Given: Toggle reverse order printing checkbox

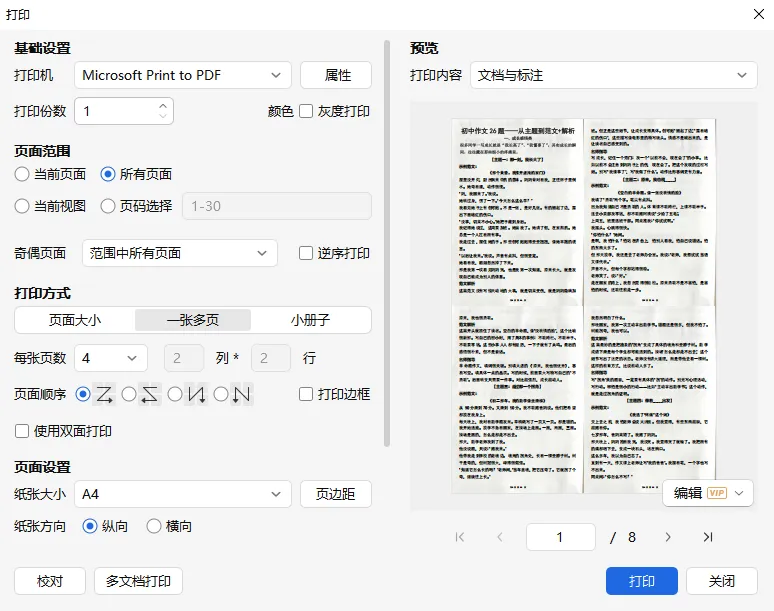Looking at the screenshot, I should pyautogui.click(x=306, y=253).
